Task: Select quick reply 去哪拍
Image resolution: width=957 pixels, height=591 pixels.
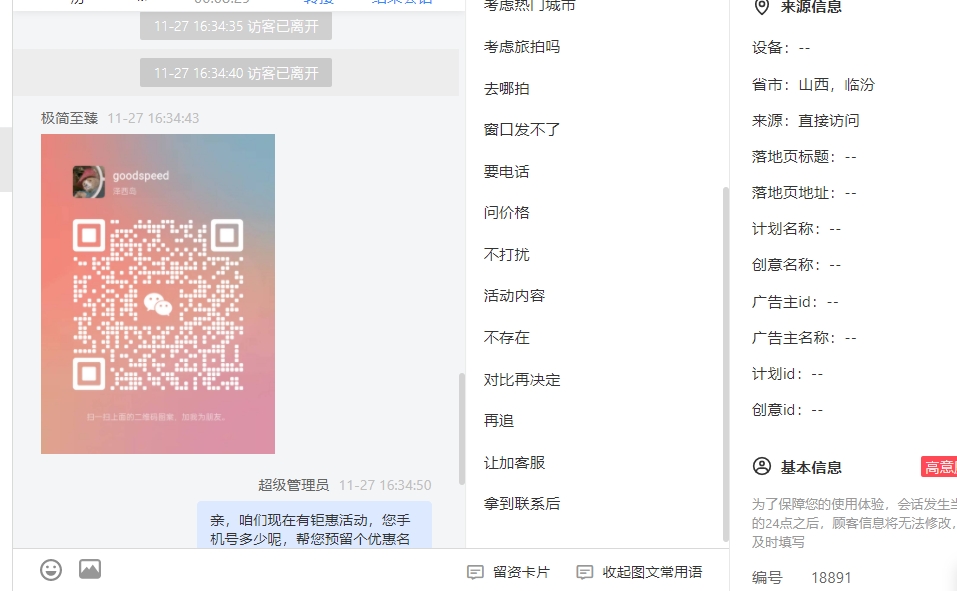Action: point(507,89)
